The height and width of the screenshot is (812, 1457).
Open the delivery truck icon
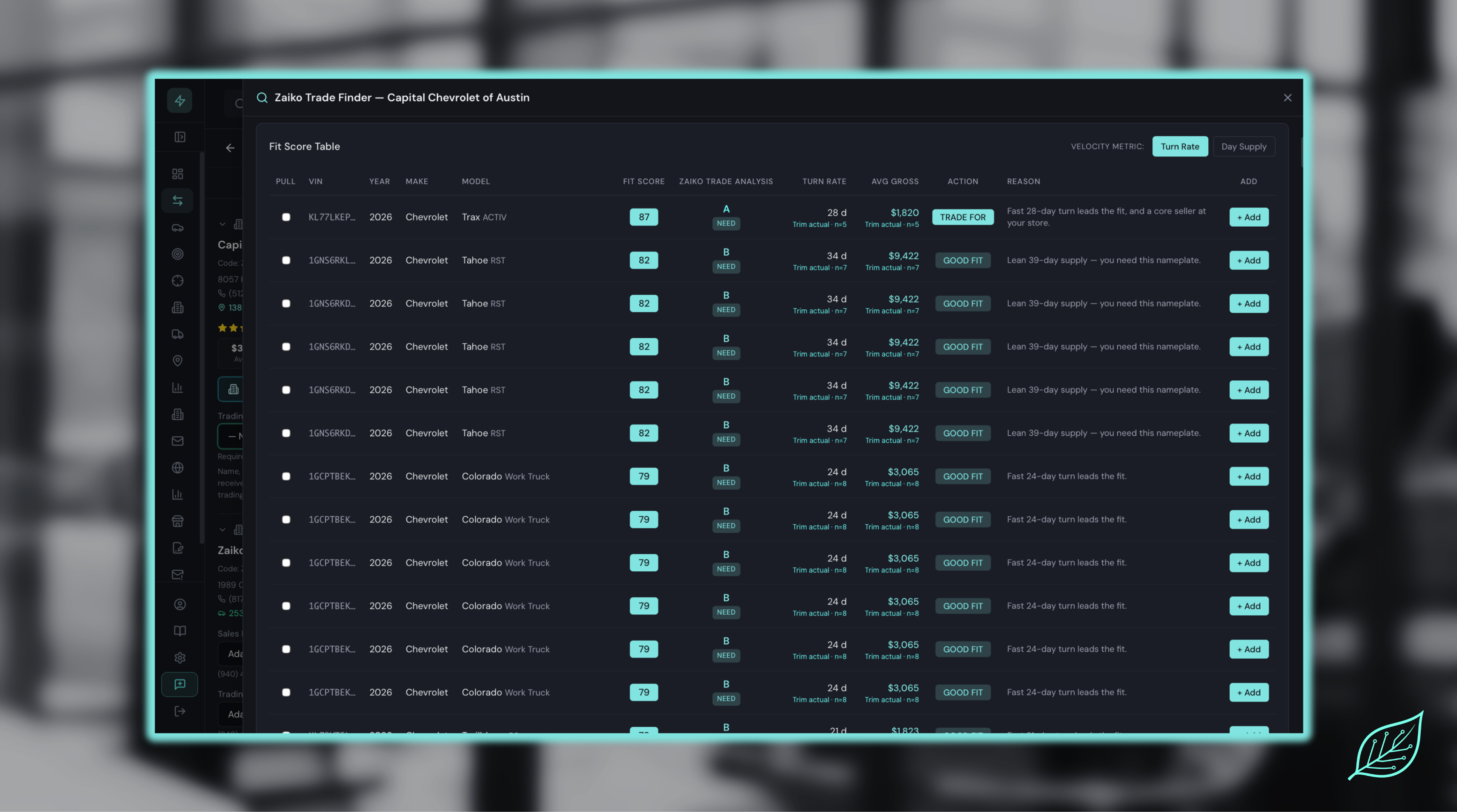[178, 334]
